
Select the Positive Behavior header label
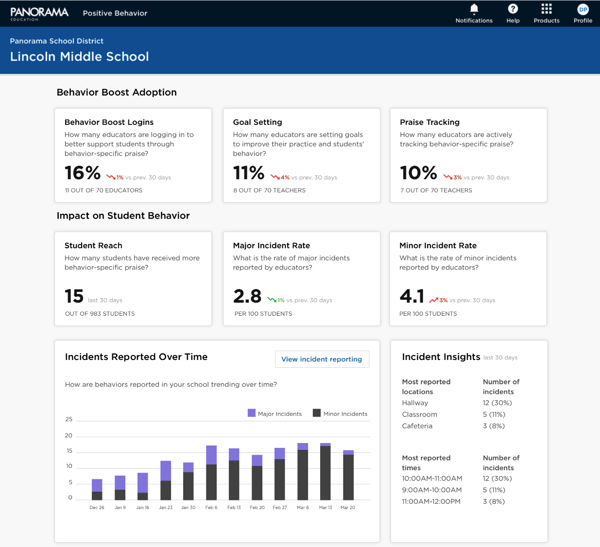(x=115, y=13)
